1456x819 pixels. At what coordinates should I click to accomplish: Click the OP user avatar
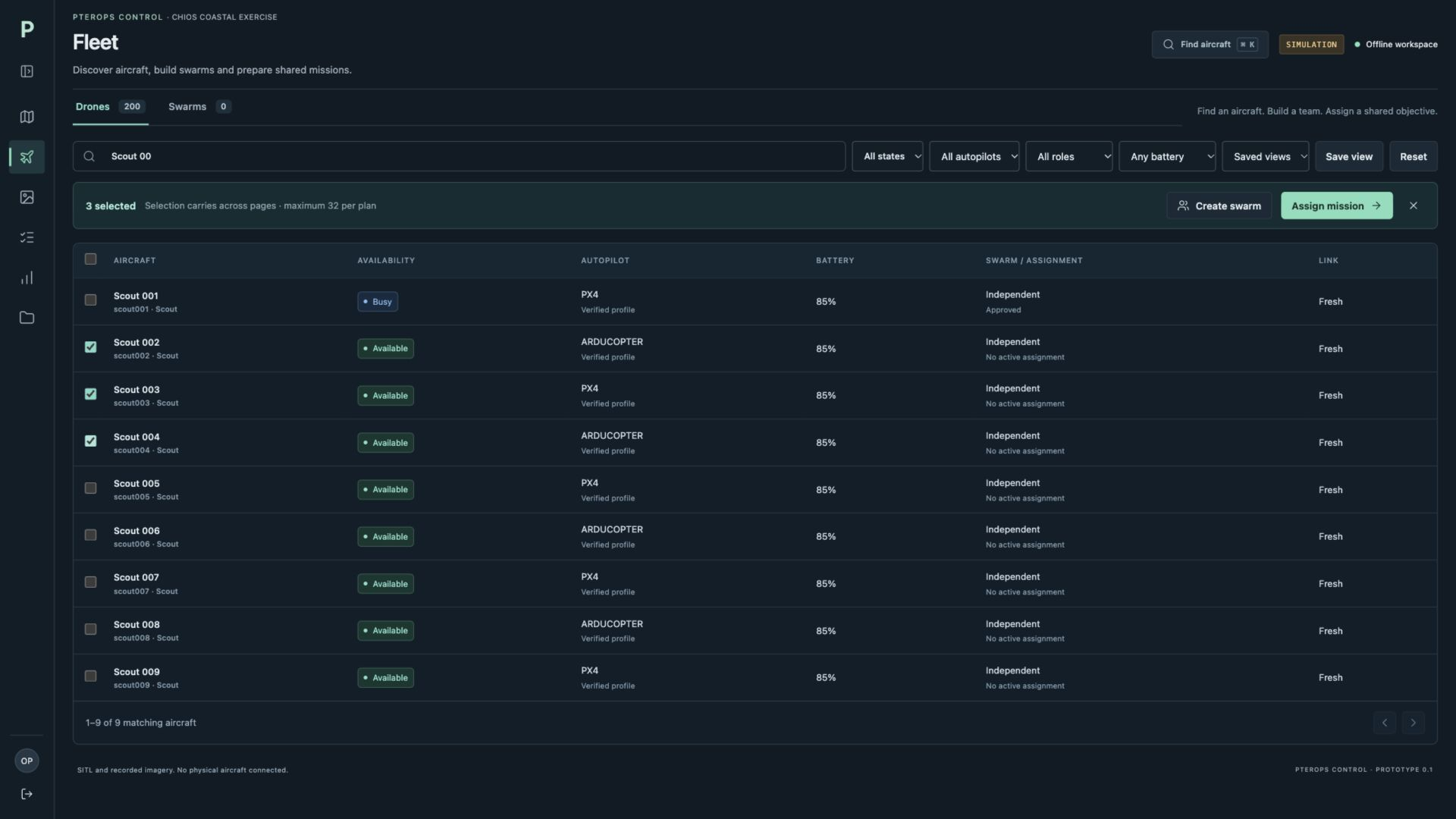coord(27,761)
